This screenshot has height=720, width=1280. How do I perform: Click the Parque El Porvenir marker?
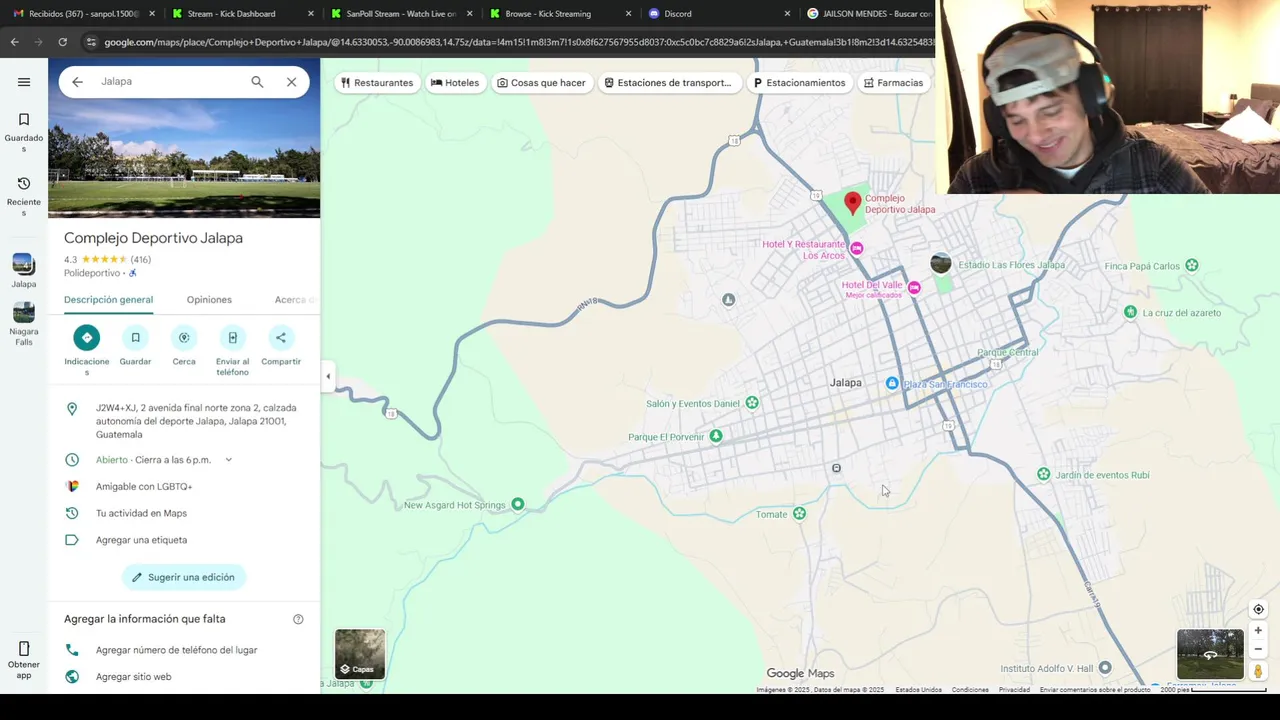tap(716, 436)
